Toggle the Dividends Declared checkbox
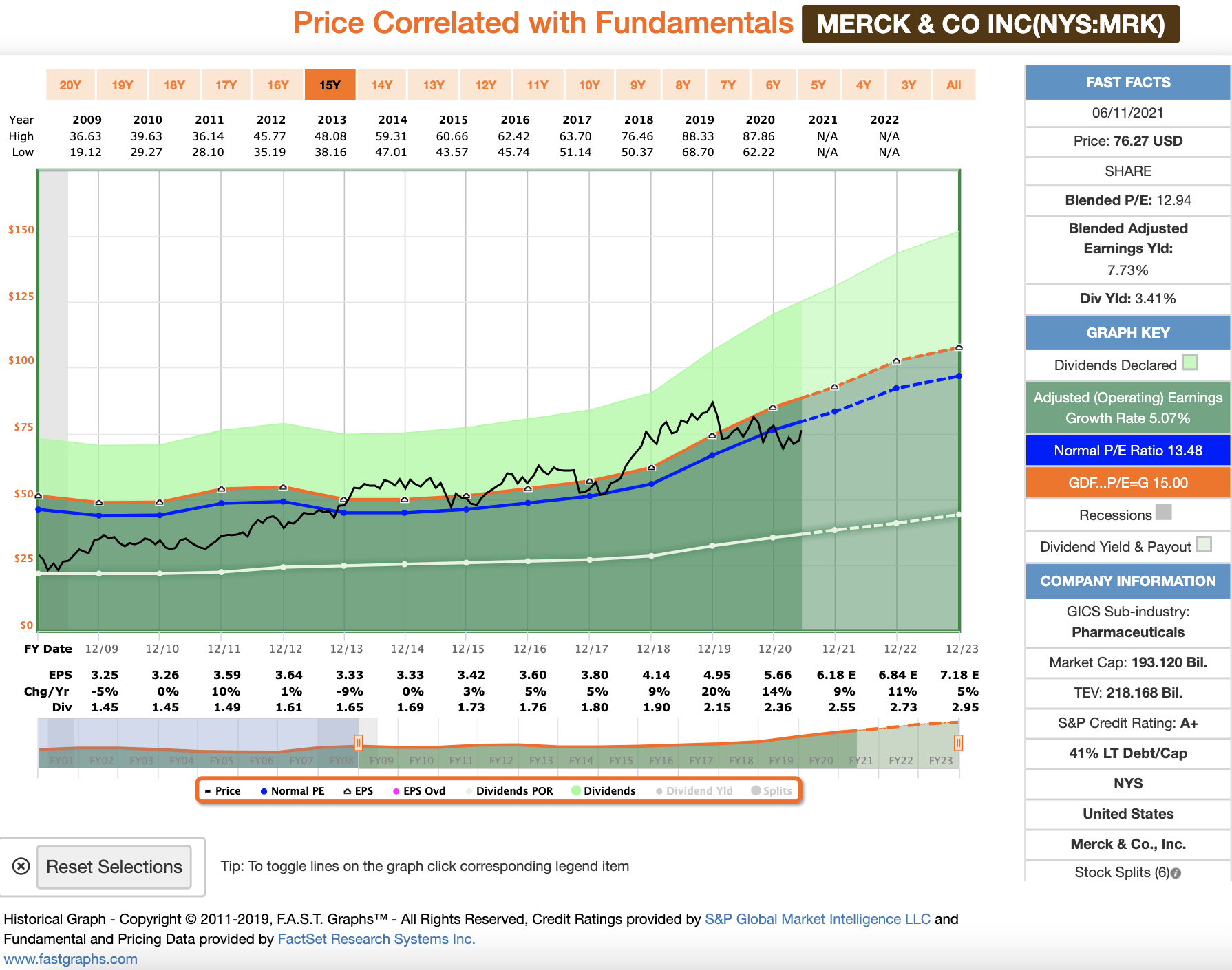This screenshot has height=970, width=1232. (x=1190, y=363)
